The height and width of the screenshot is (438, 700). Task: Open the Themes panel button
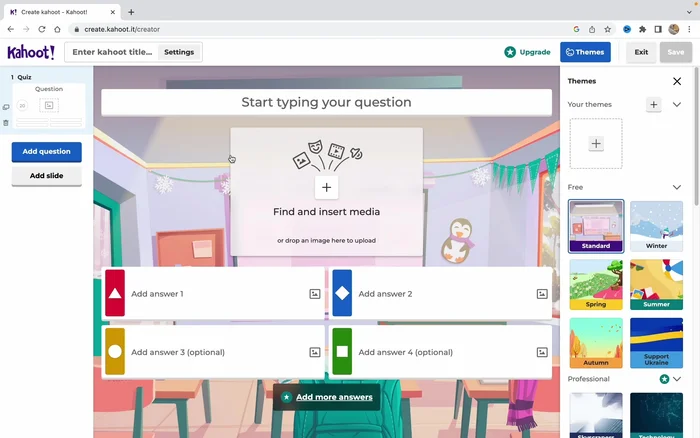coord(585,52)
